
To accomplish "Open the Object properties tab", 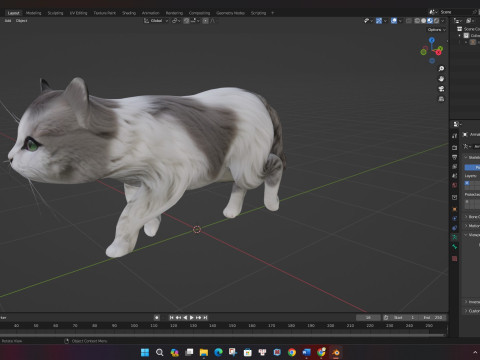I will click(x=454, y=209).
